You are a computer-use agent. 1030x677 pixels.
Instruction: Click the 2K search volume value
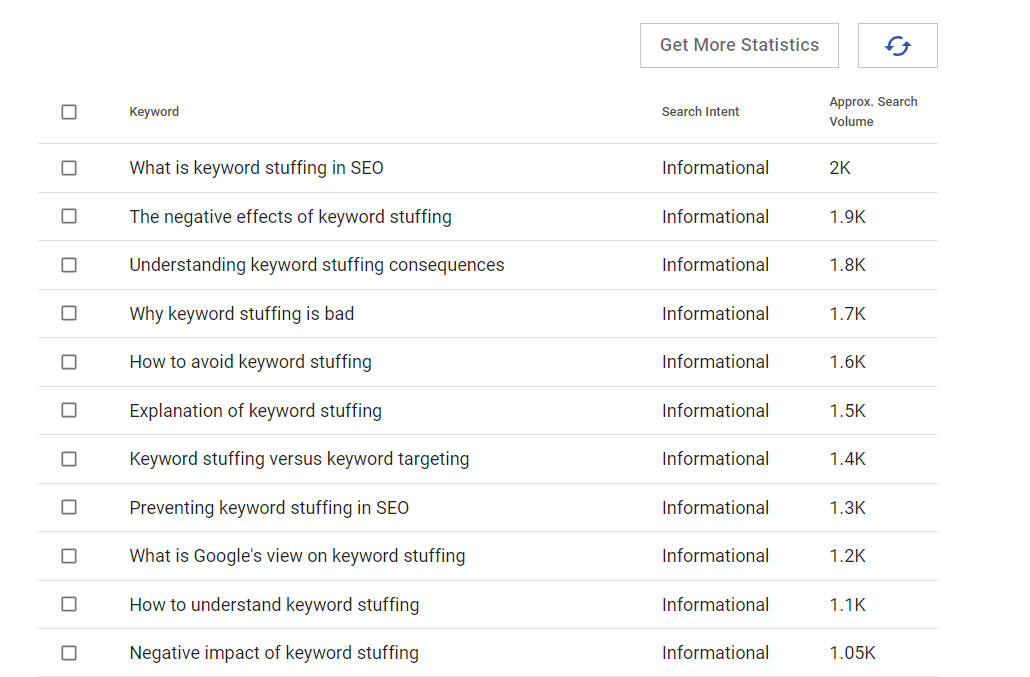840,168
